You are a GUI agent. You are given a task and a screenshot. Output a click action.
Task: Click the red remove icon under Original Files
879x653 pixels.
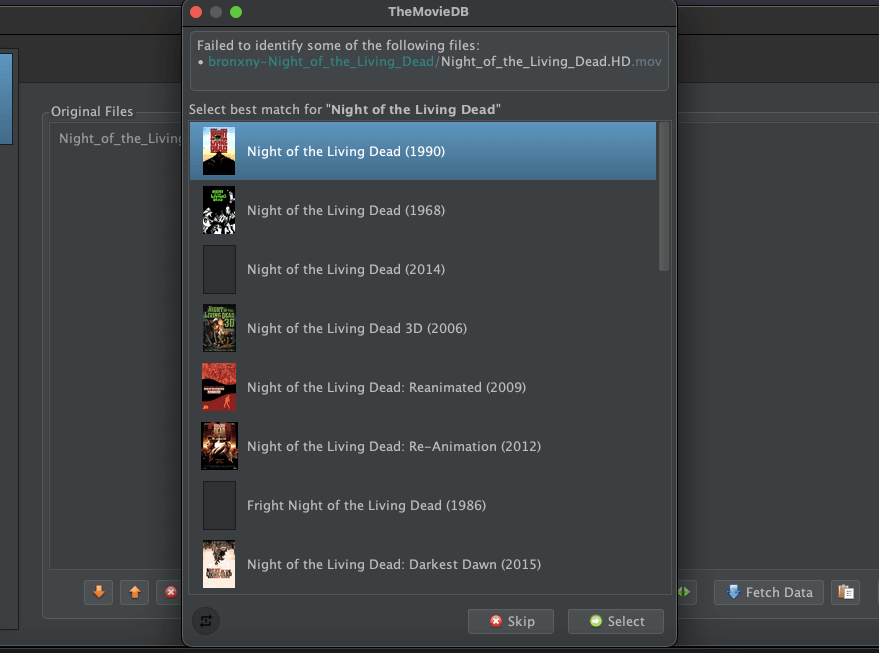click(x=170, y=592)
